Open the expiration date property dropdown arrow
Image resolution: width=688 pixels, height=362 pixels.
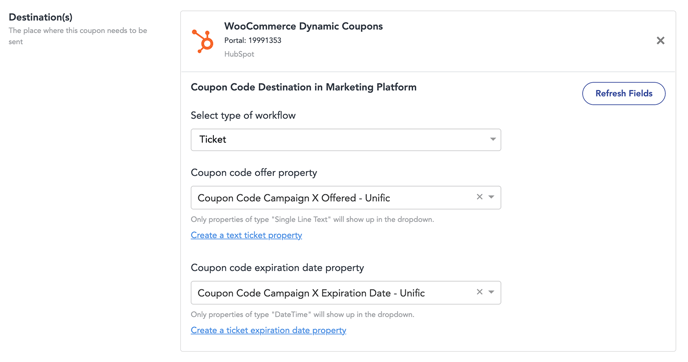491,292
